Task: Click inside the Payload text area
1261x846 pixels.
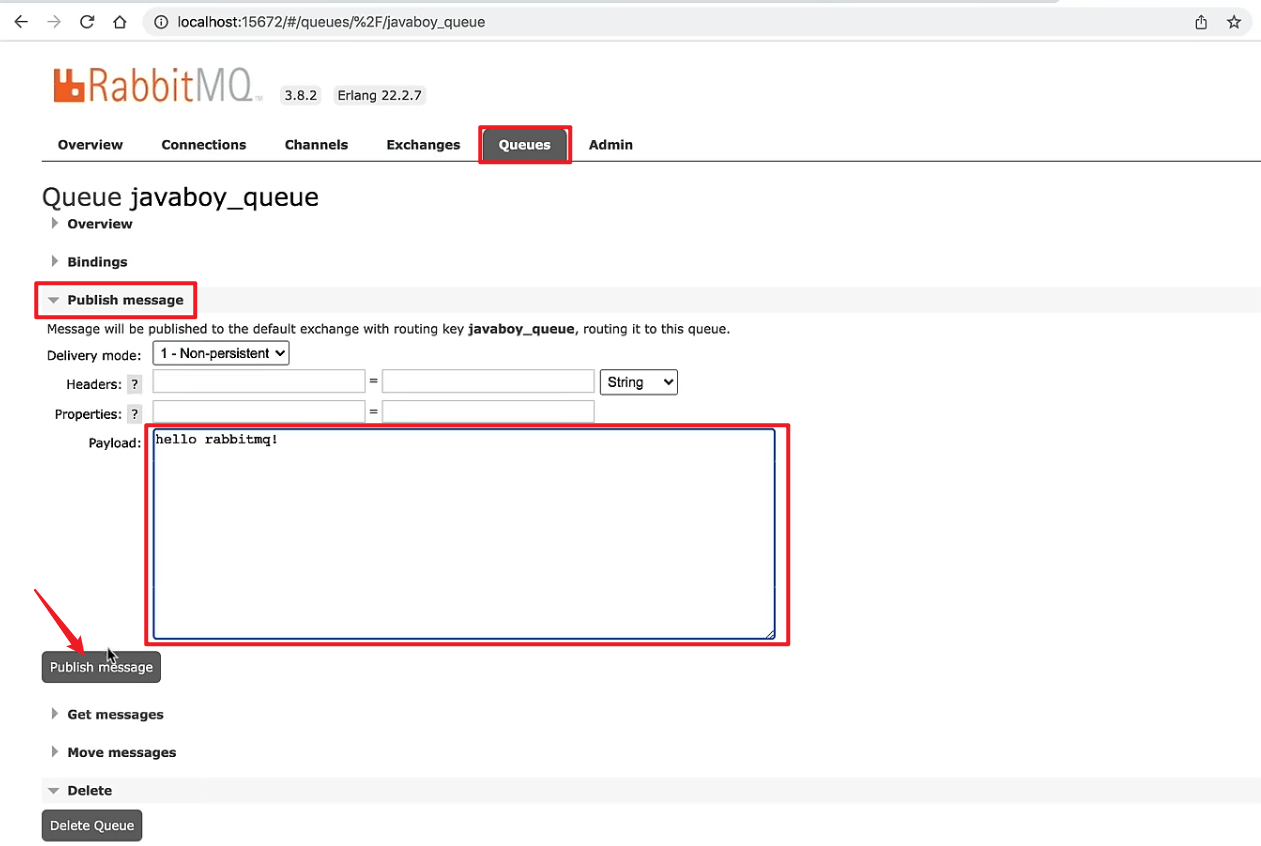Action: pos(464,534)
